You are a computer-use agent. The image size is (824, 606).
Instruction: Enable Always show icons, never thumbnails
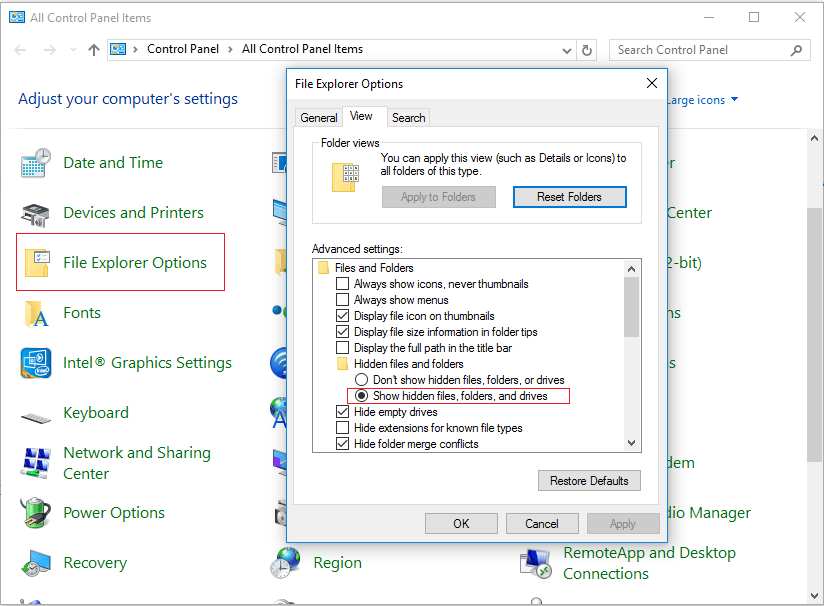[x=343, y=284]
